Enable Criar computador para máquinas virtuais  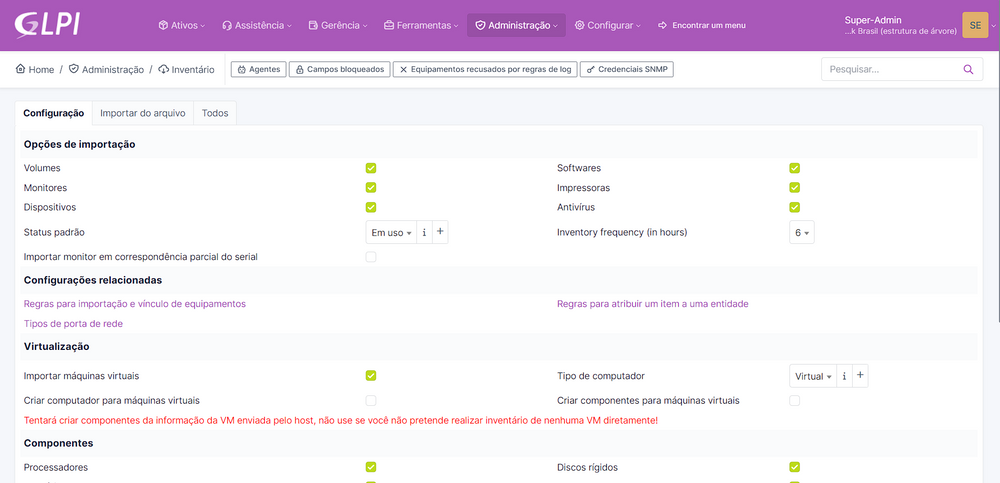[371, 400]
